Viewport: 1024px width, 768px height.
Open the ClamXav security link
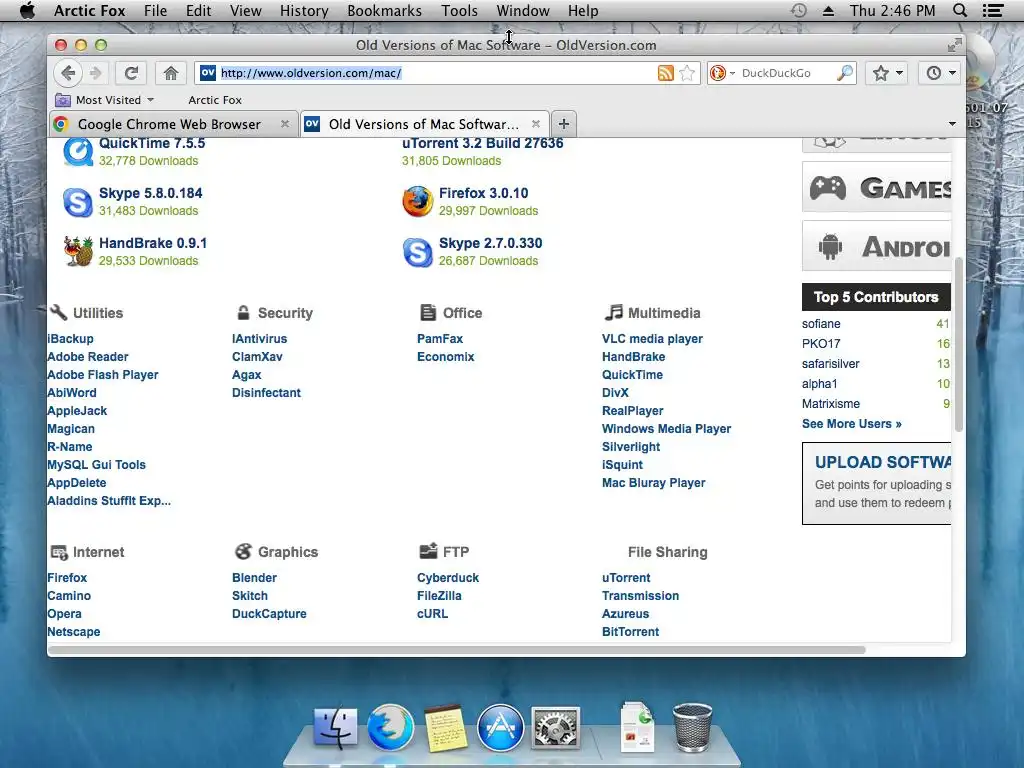point(257,357)
